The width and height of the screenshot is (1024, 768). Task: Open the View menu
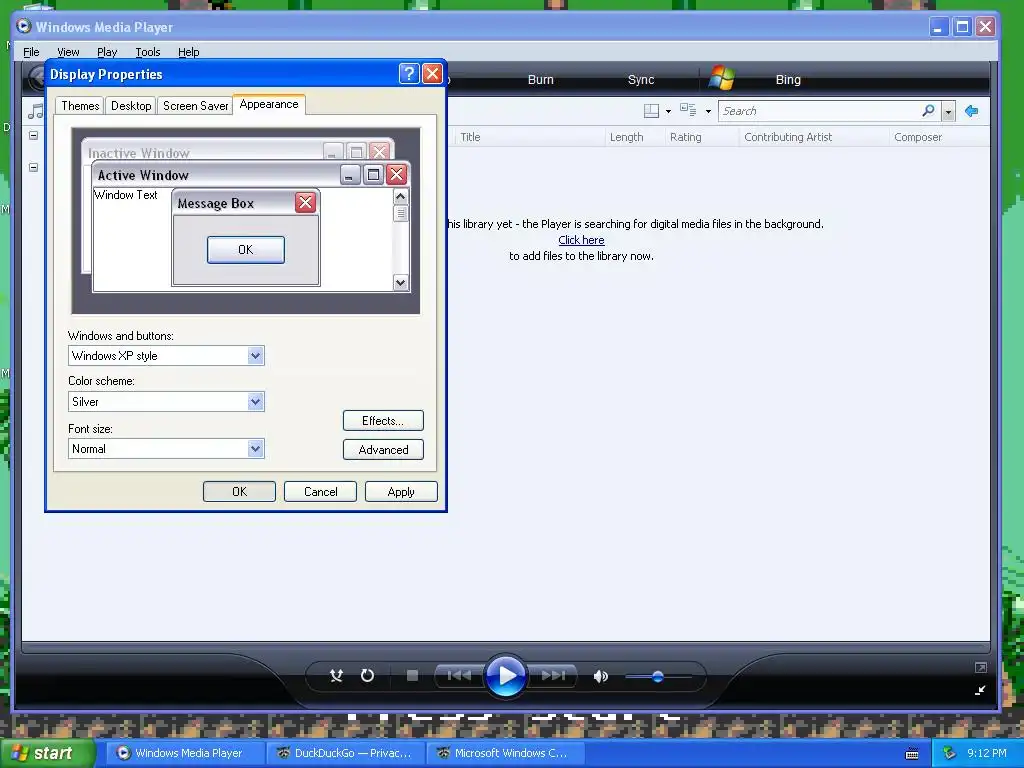coord(68,52)
